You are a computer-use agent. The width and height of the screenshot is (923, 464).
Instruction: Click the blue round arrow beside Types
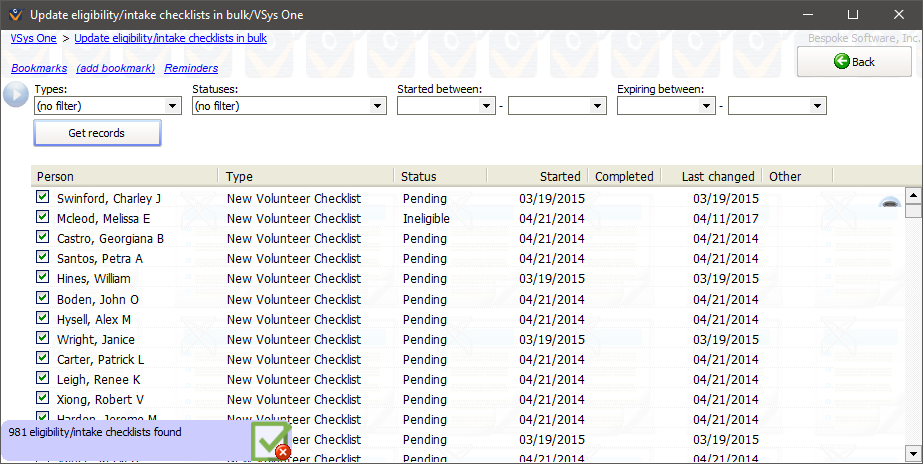[x=15, y=95]
